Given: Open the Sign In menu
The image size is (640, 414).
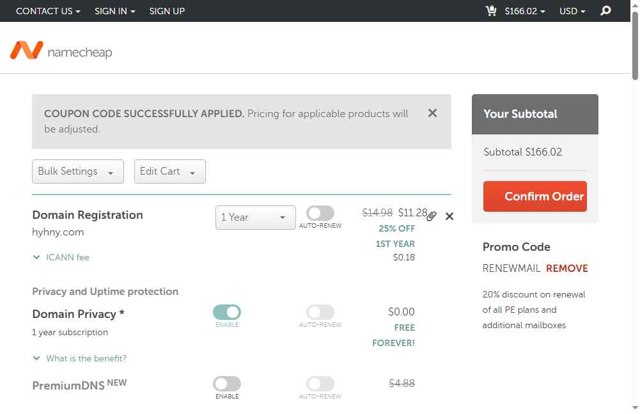Looking at the screenshot, I should click(x=115, y=11).
